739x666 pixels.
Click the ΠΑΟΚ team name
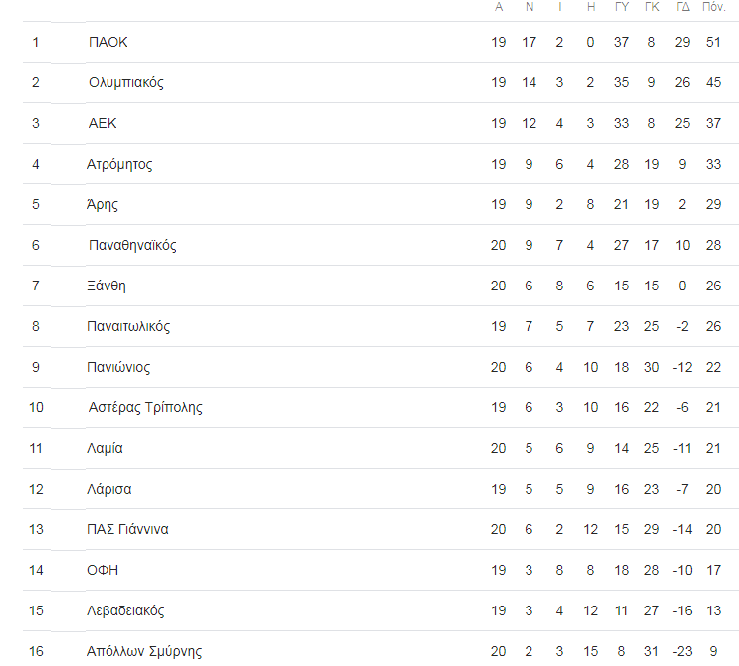pyautogui.click(x=108, y=42)
